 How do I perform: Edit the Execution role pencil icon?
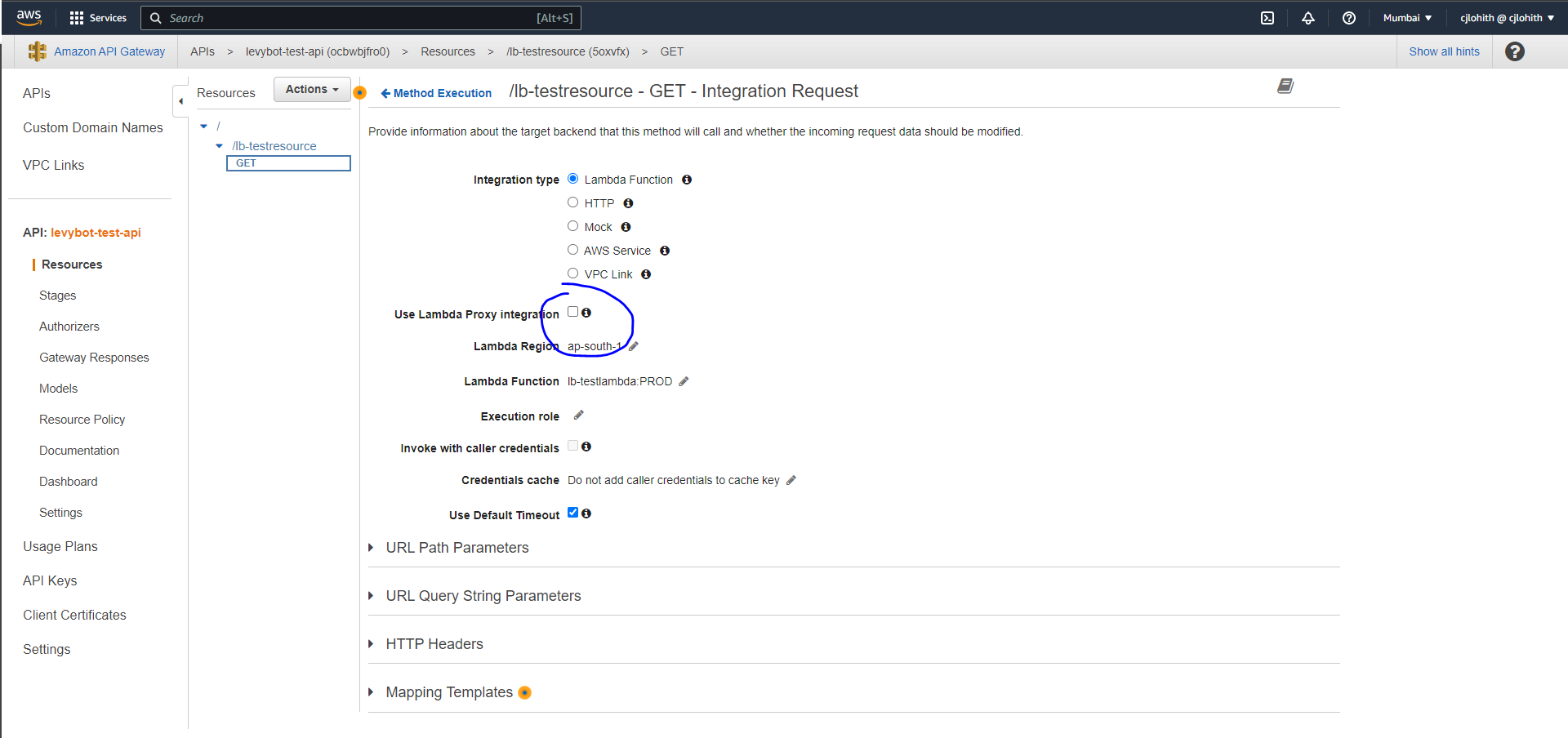pos(578,416)
